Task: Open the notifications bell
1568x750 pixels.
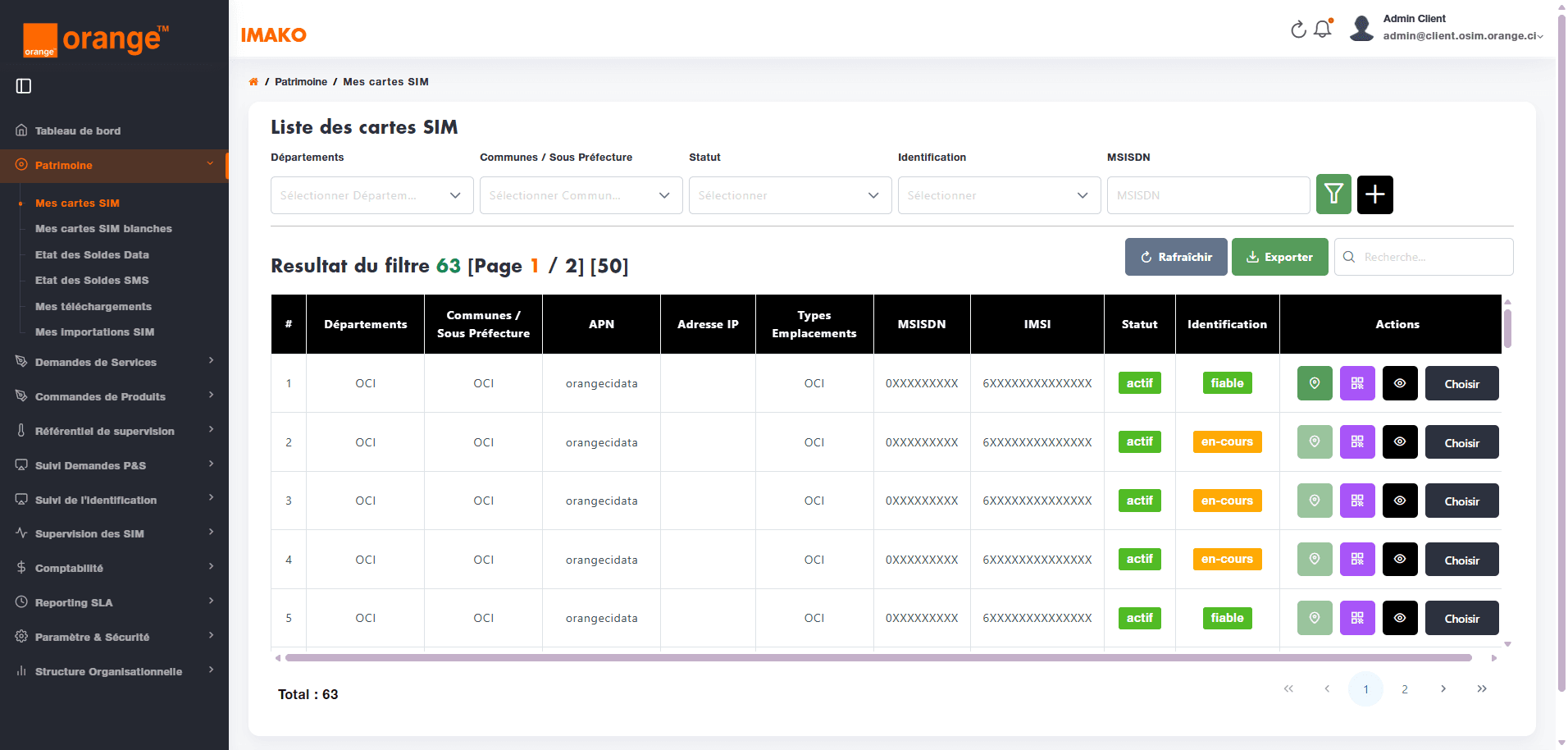Action: [1323, 30]
